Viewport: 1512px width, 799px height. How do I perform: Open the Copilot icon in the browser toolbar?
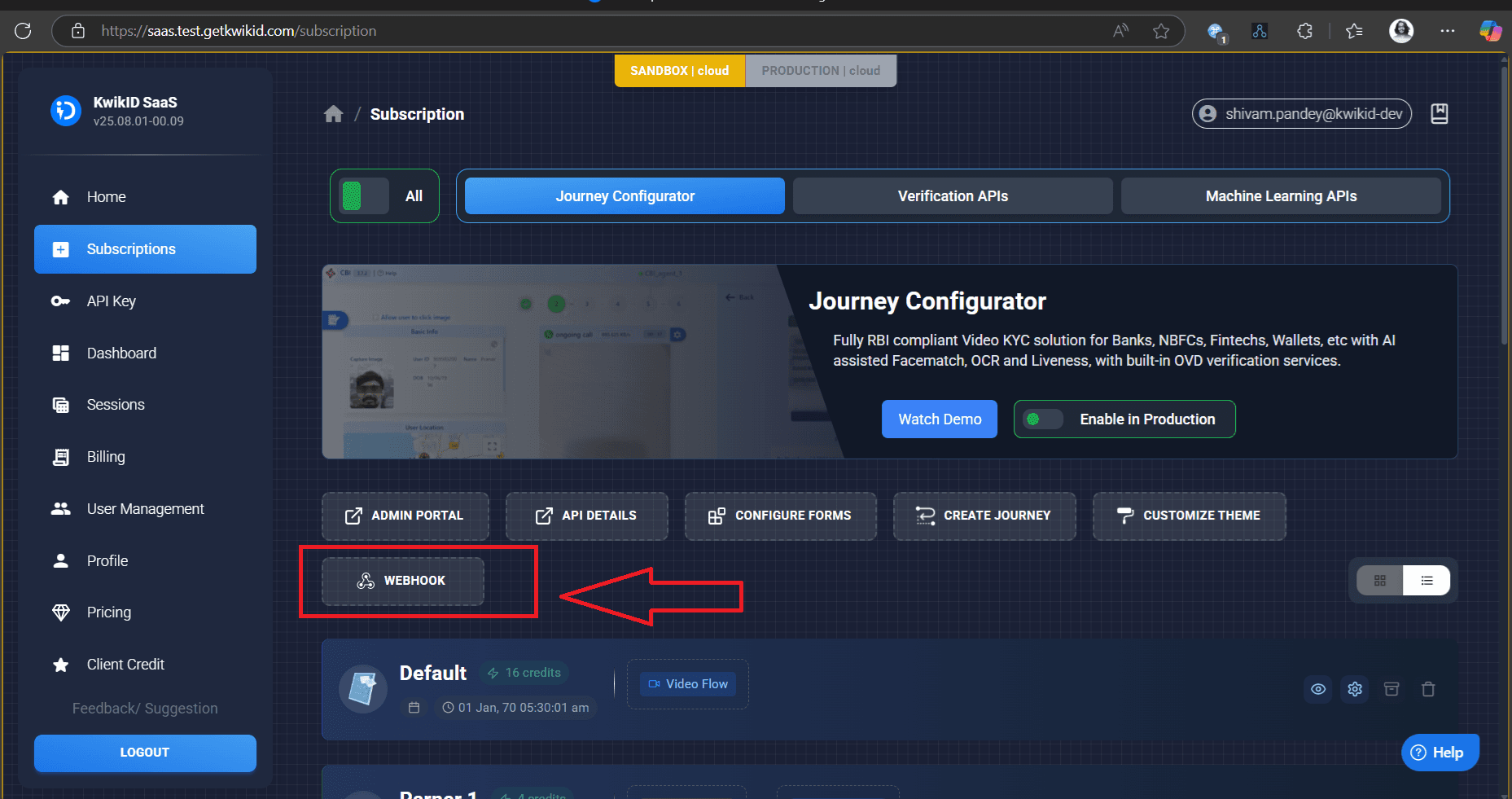pyautogui.click(x=1491, y=31)
